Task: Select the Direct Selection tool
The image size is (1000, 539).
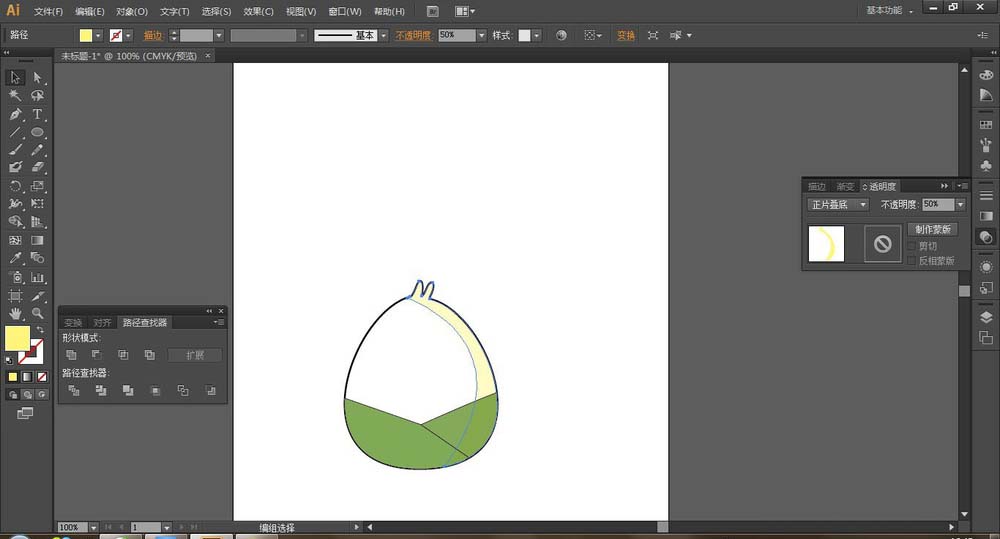Action: coord(38,78)
